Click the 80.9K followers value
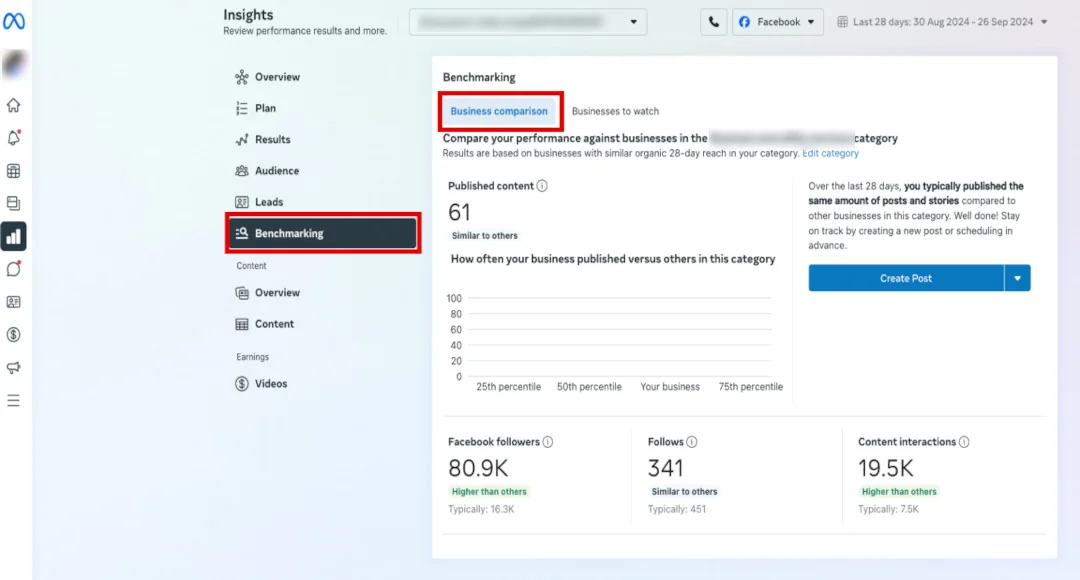 478,468
